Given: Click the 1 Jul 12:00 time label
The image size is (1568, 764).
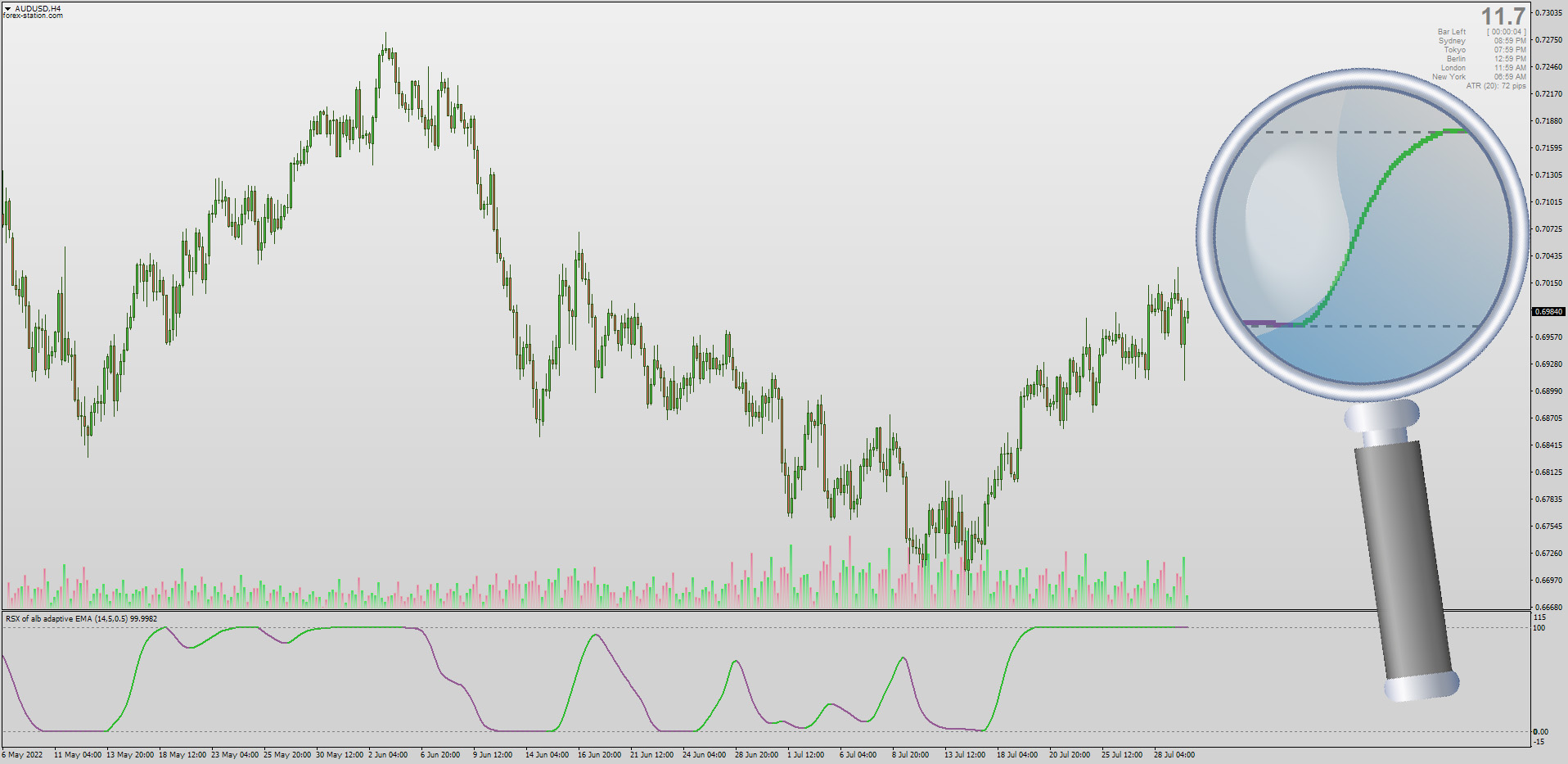Looking at the screenshot, I should click(806, 755).
